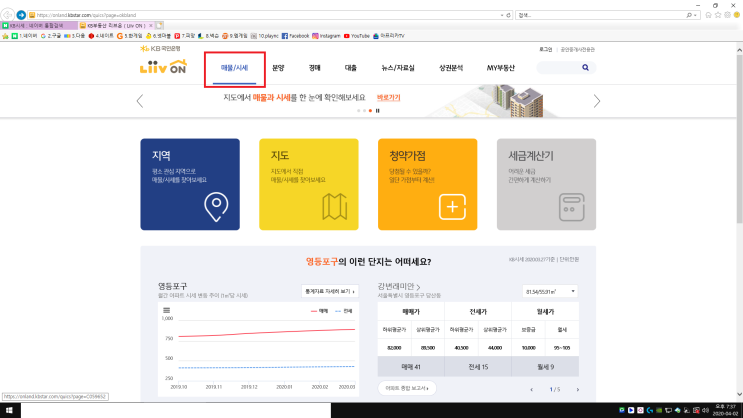Click the taskbar clock

click(726, 410)
